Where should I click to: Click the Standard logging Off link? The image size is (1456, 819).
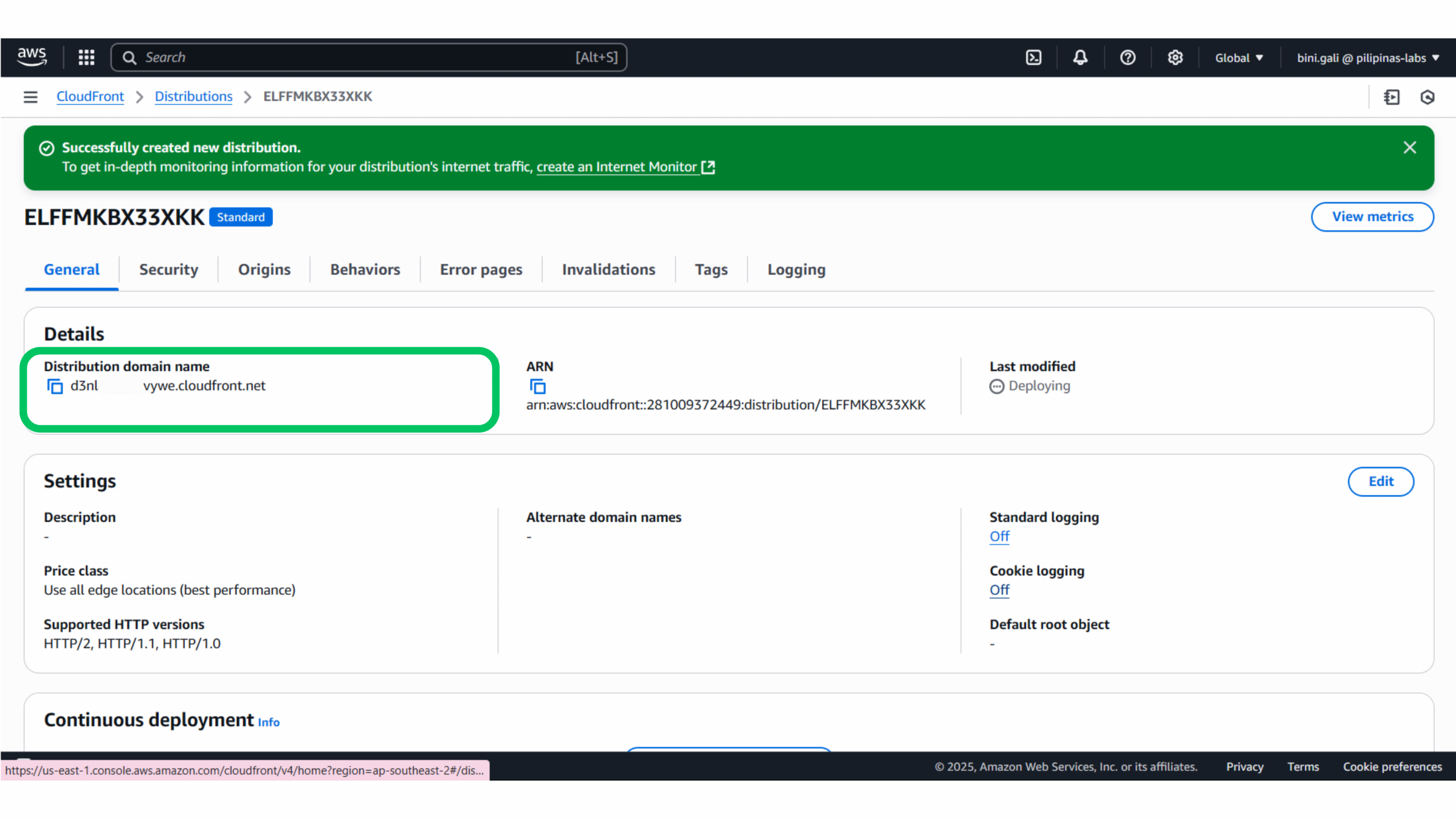point(999,536)
